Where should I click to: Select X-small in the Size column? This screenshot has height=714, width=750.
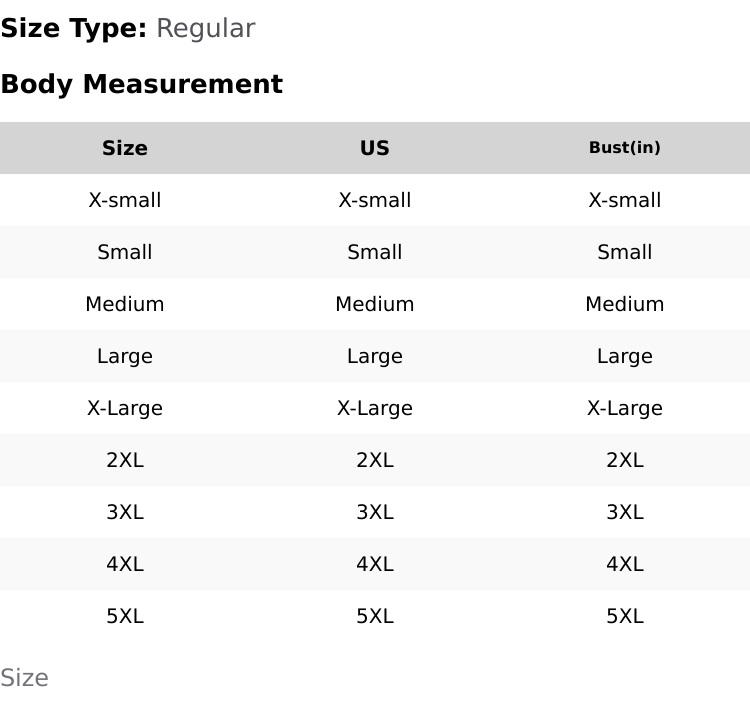(125, 200)
